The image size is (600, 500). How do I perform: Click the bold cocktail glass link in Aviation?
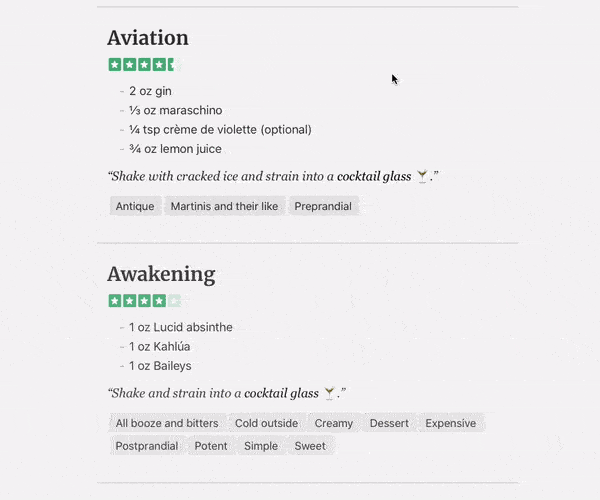[x=374, y=176]
